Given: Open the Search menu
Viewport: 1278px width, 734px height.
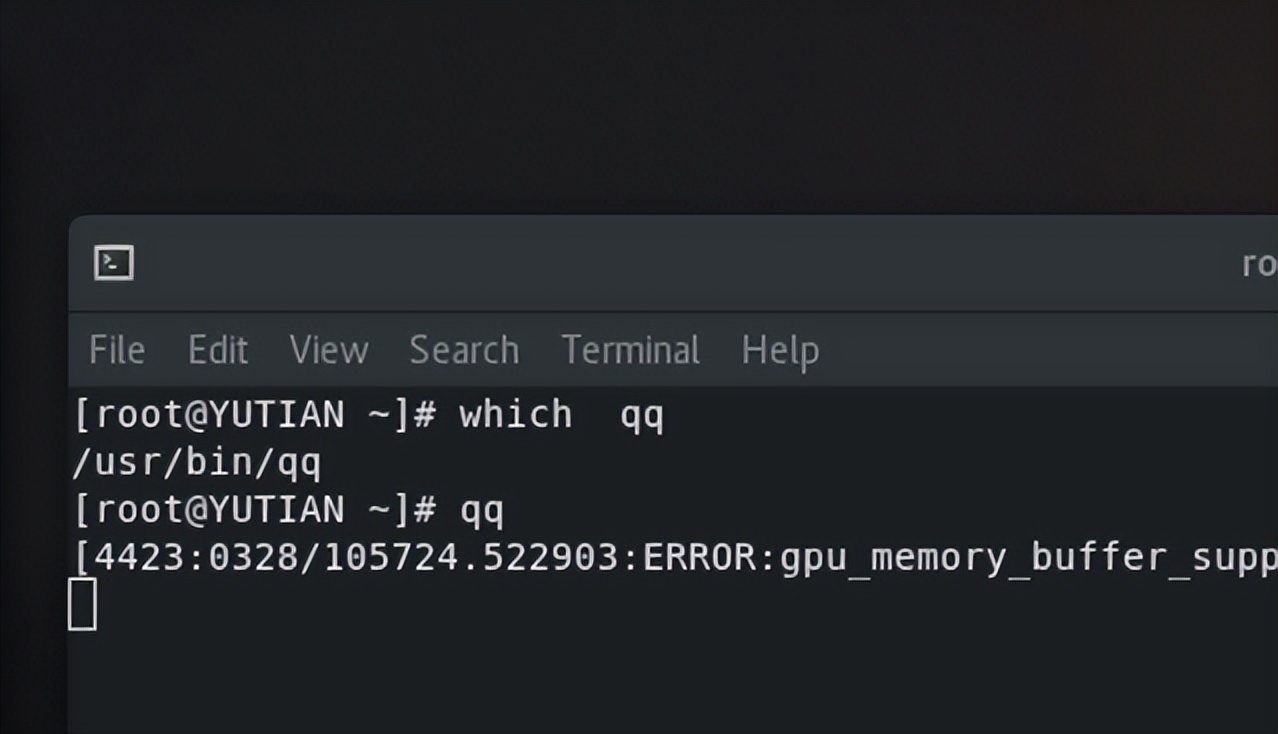Looking at the screenshot, I should click(463, 350).
